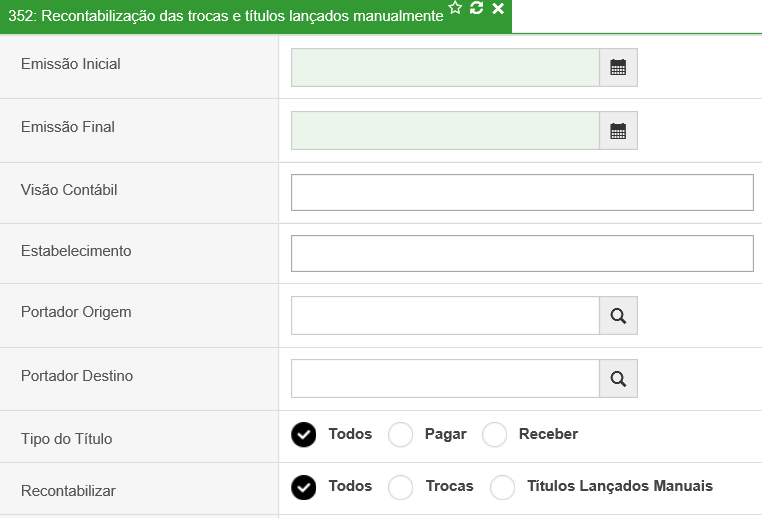Open calendar picker for Emissão Inicial
This screenshot has height=518, width=762.
tap(618, 68)
